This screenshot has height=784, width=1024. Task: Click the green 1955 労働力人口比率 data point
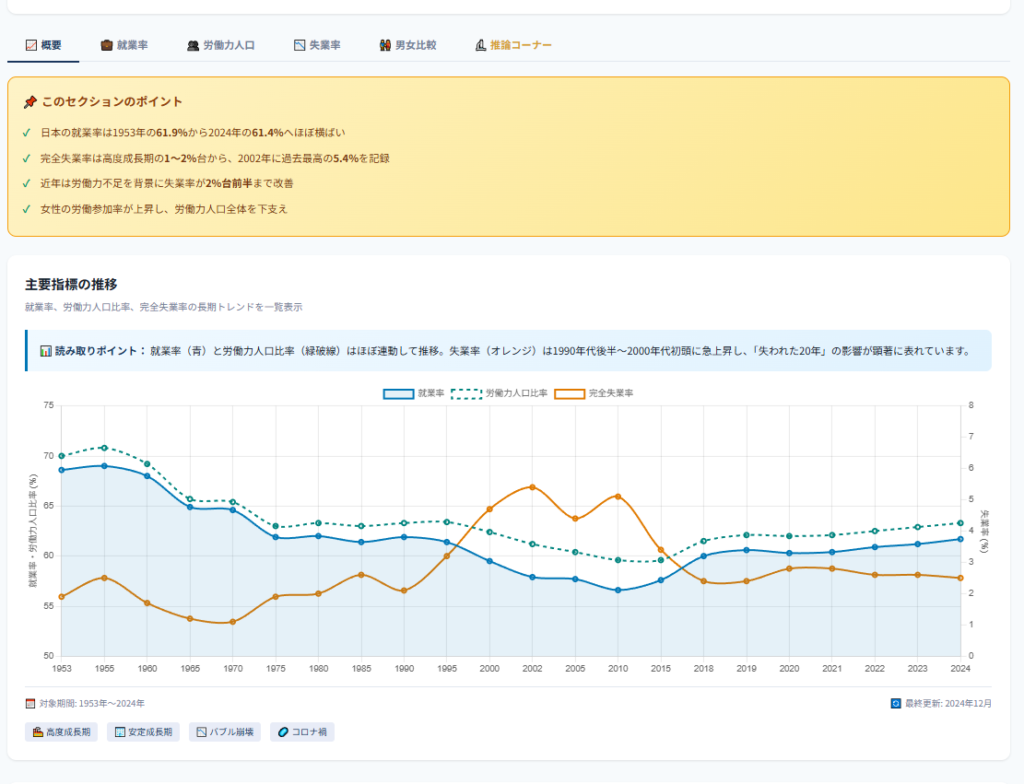(x=104, y=447)
